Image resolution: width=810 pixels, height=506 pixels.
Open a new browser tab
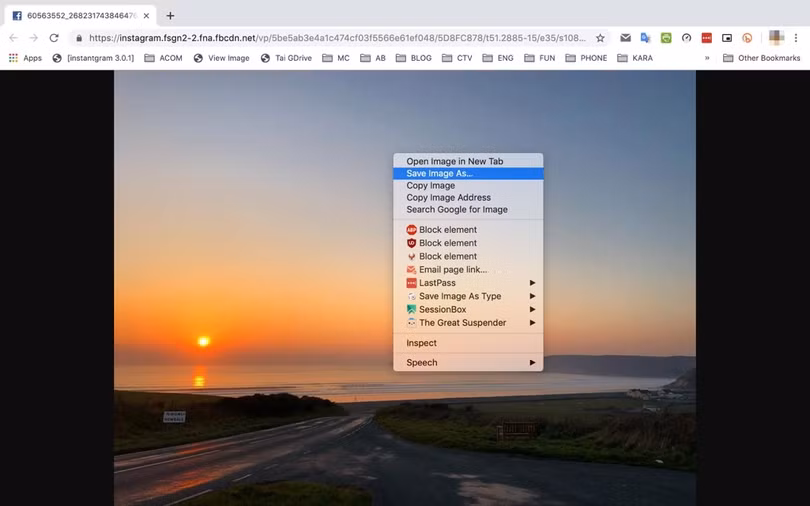coord(170,15)
